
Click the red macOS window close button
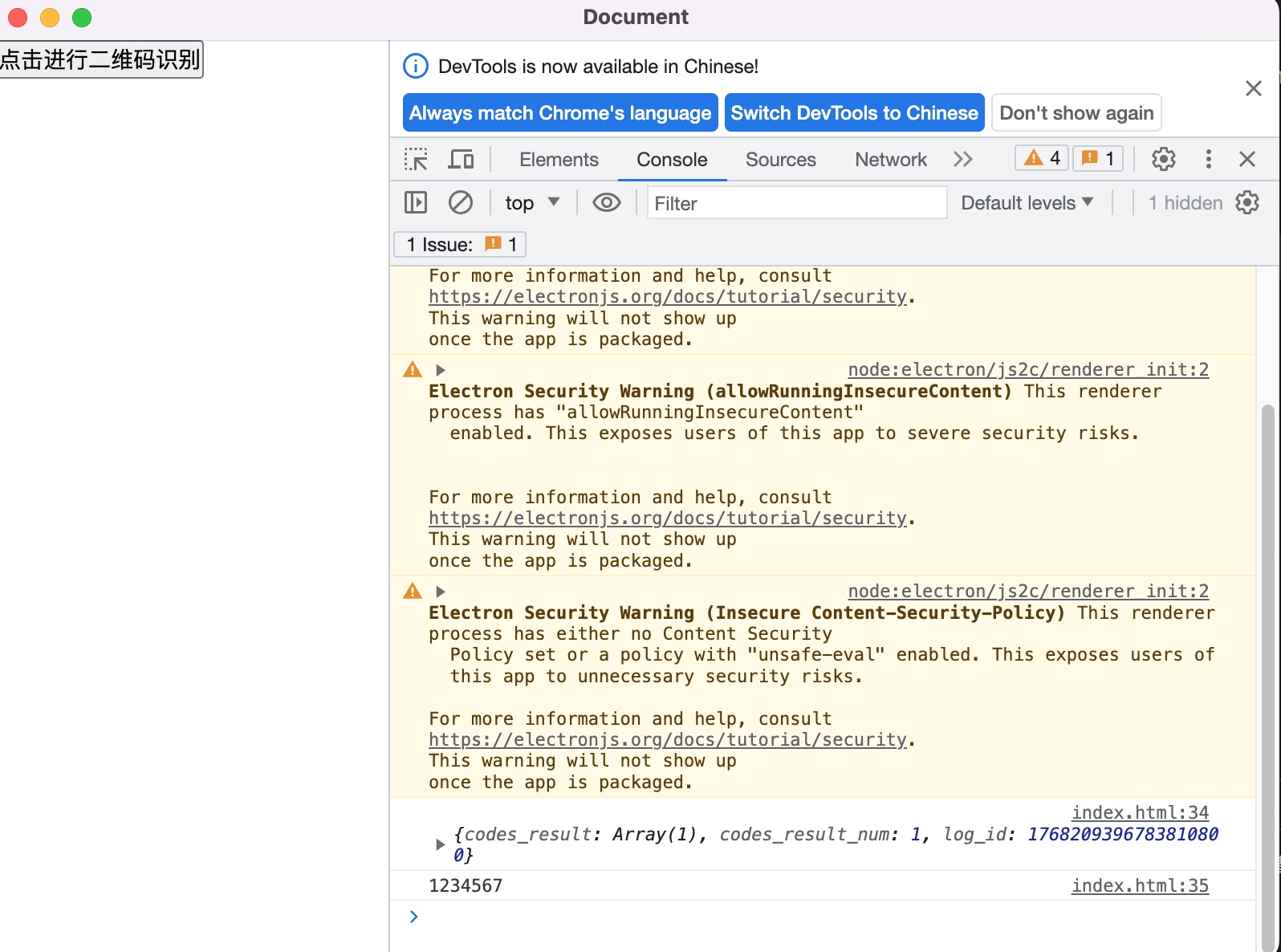tap(18, 17)
